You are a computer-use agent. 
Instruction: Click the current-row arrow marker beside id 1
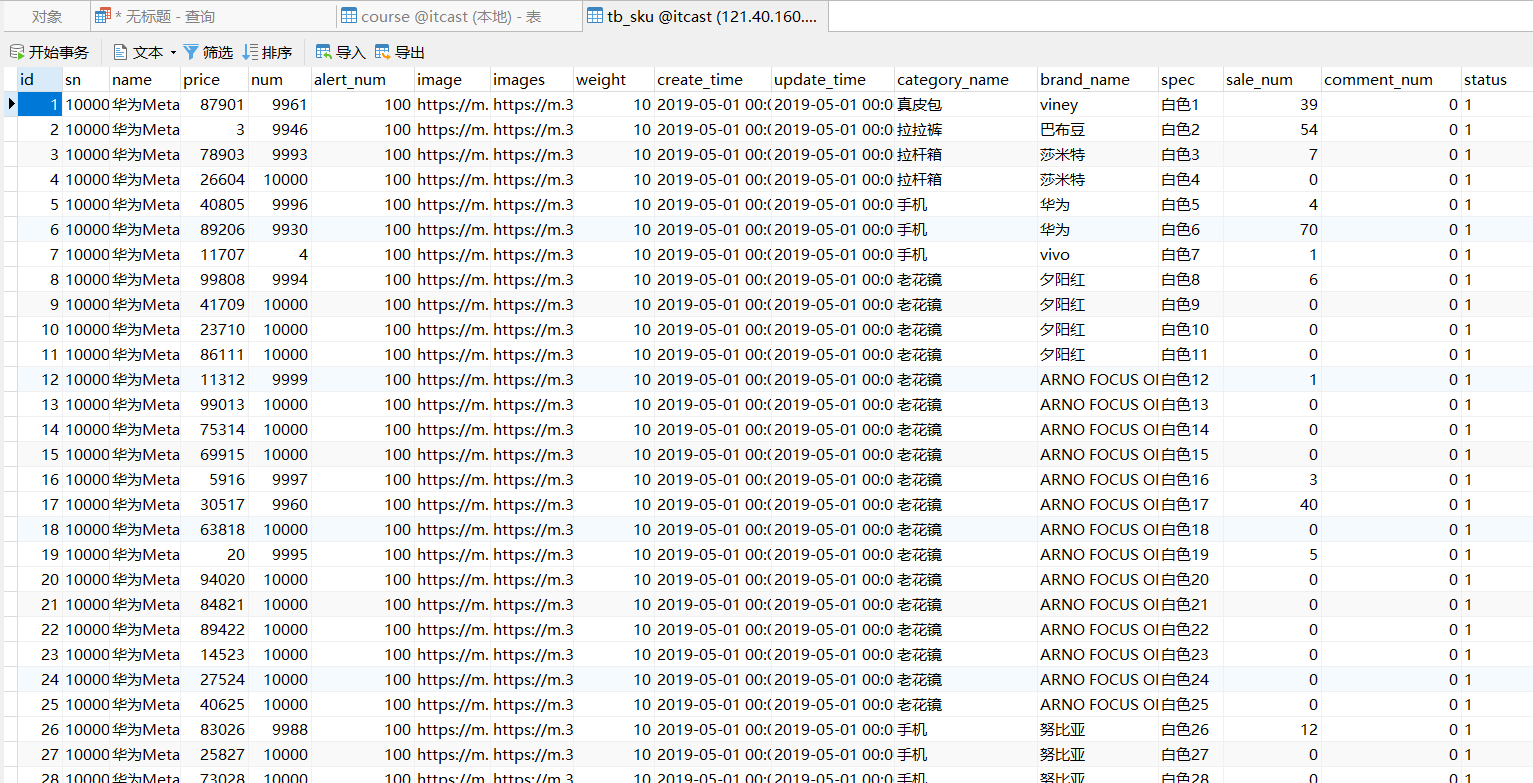tap(10, 104)
